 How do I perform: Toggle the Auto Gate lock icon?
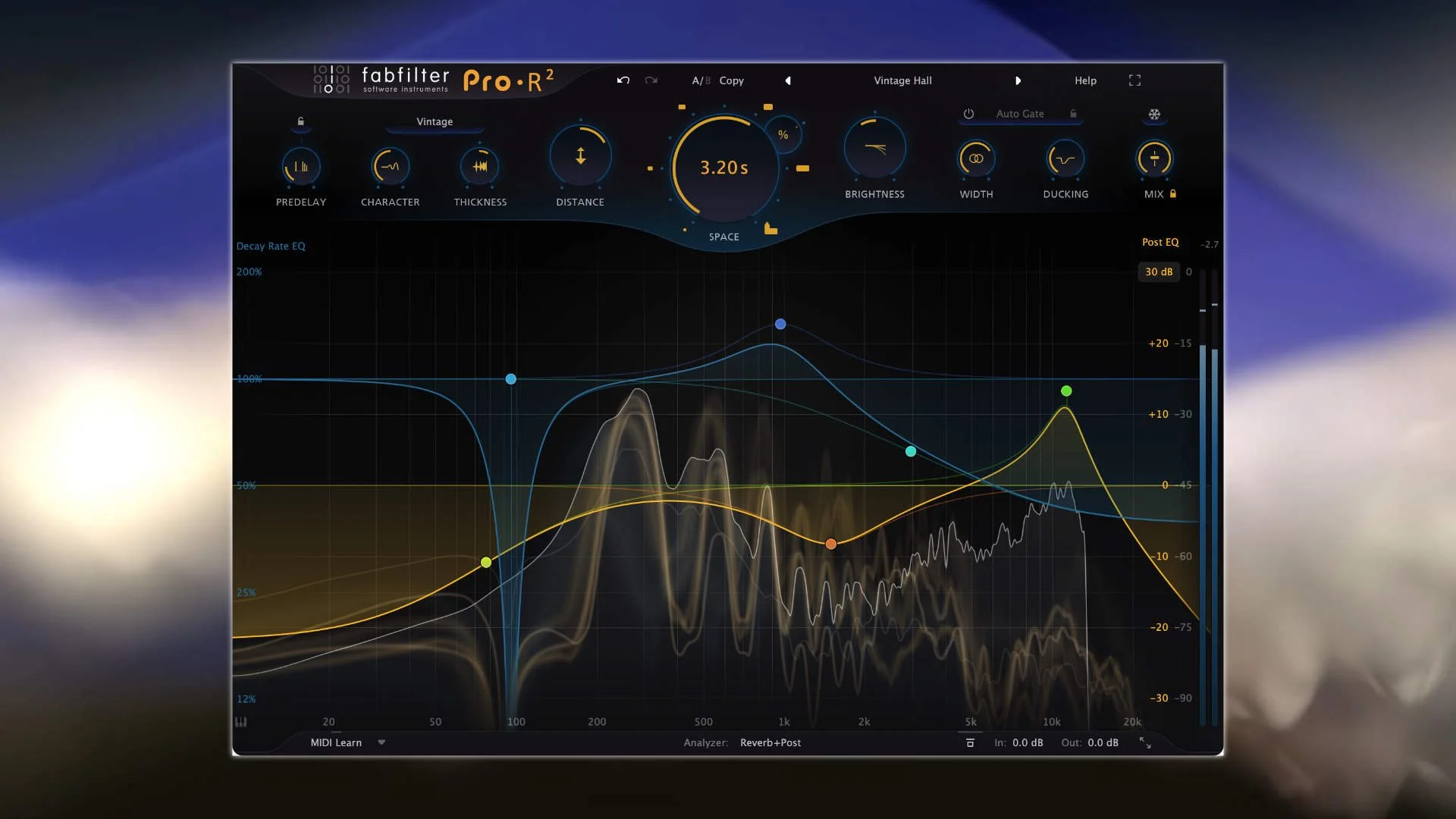(x=1074, y=114)
